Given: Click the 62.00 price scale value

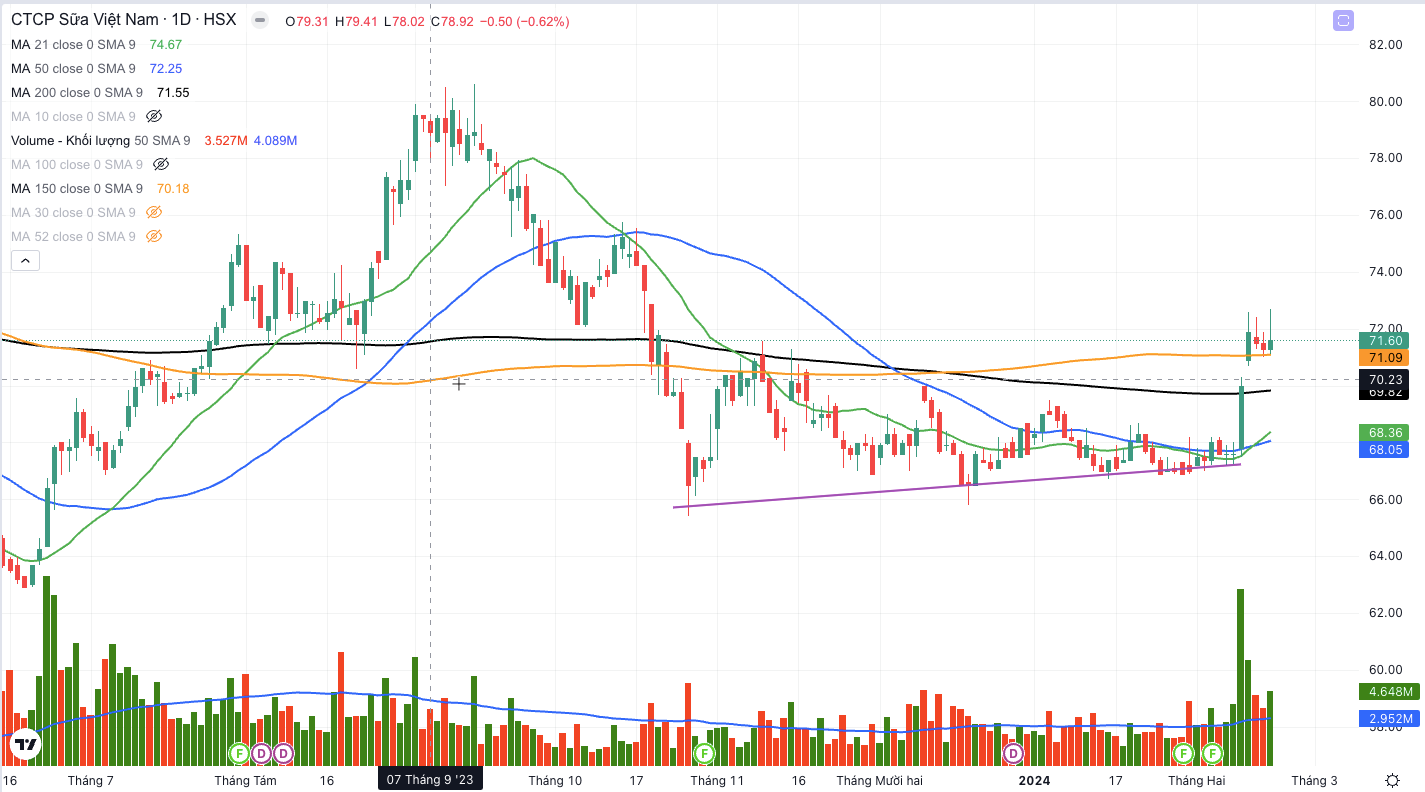Looking at the screenshot, I should click(x=1385, y=613).
